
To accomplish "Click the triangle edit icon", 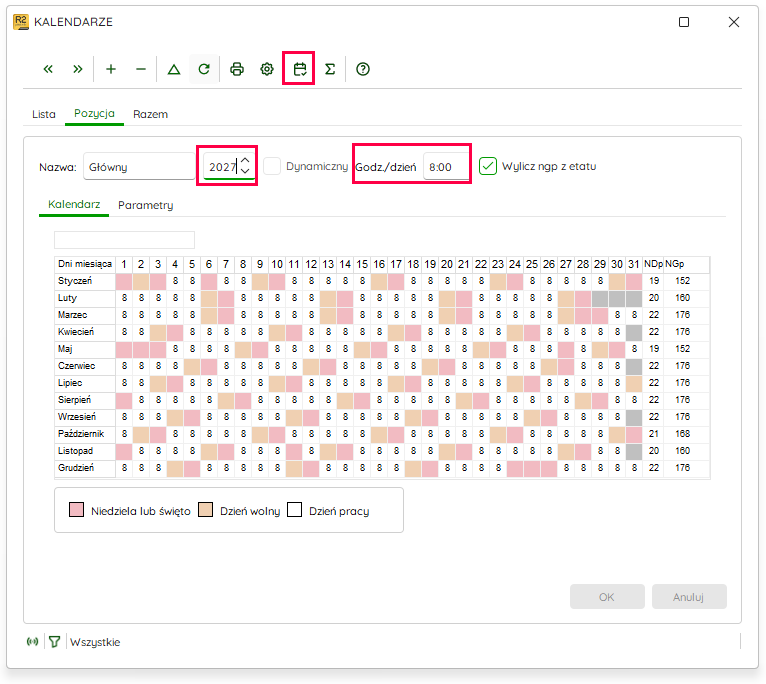I will [174, 69].
